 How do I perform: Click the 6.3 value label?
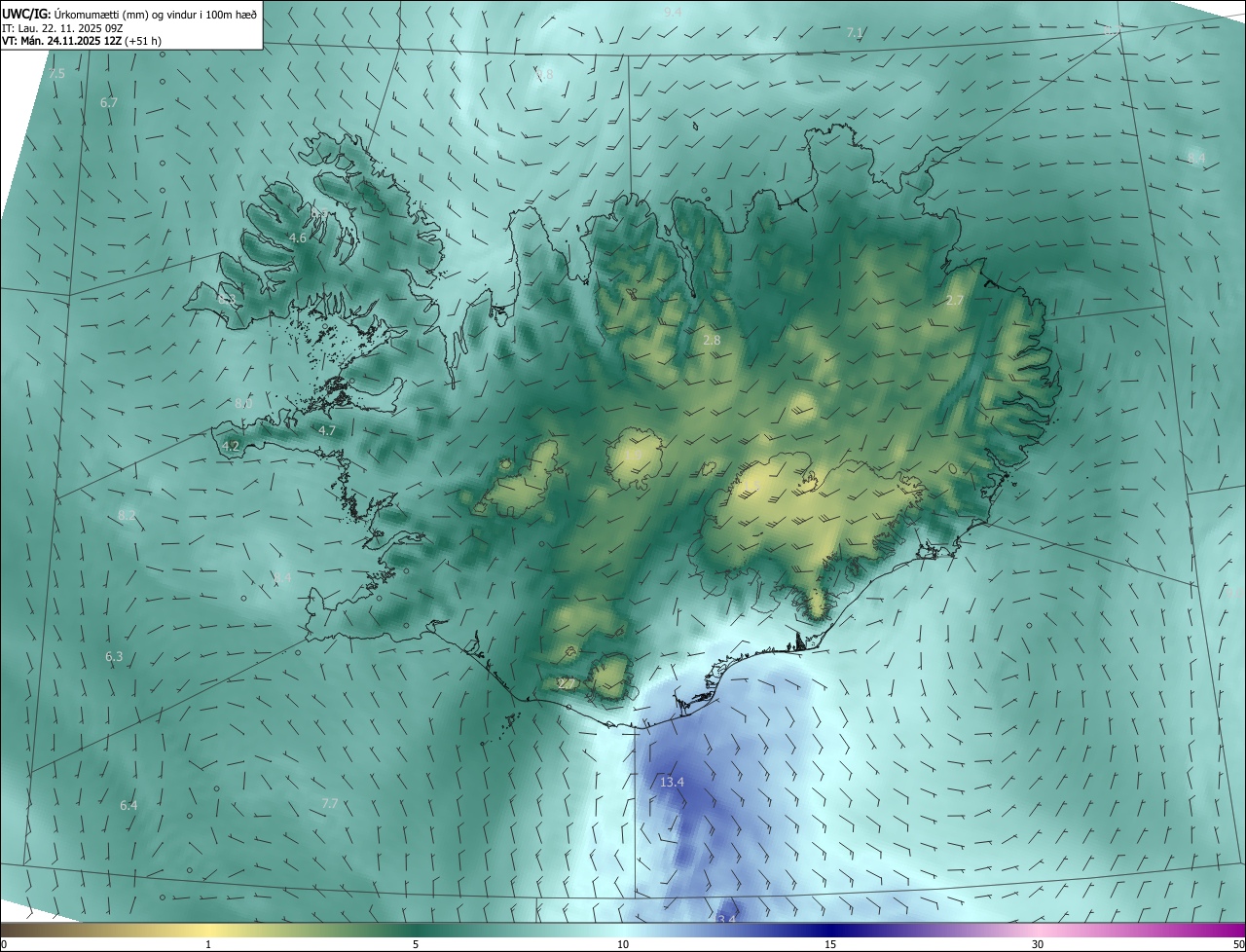pos(114,657)
